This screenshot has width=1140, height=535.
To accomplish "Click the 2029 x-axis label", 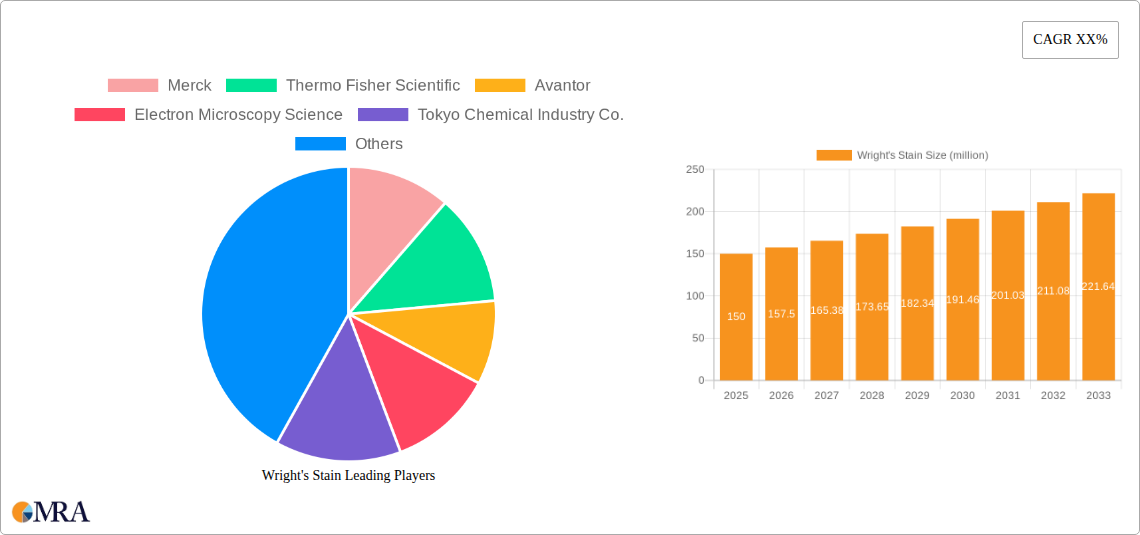I will pyautogui.click(x=917, y=395).
